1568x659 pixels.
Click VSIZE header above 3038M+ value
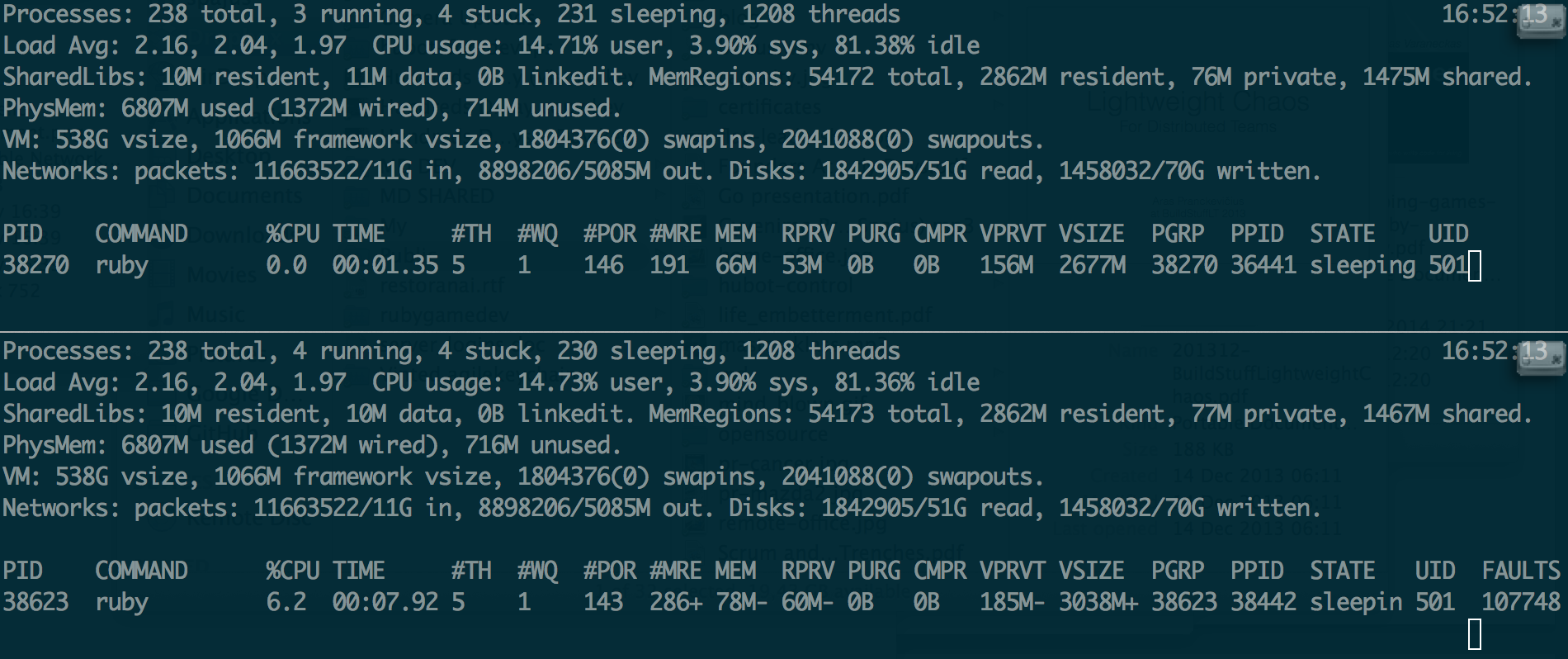coord(1091,571)
